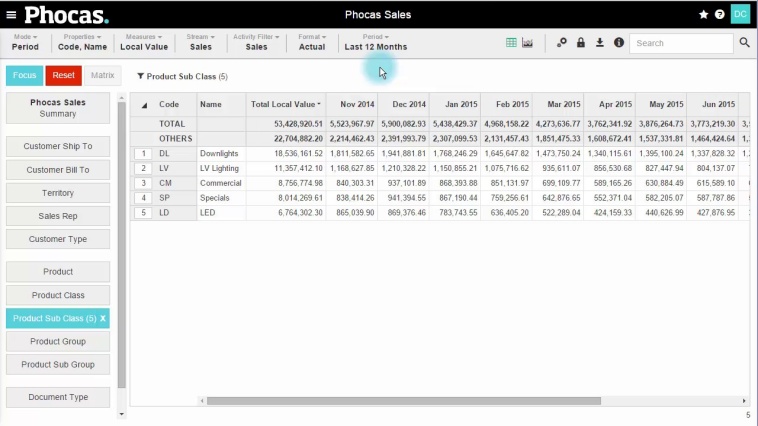Click the Nov 2014 column header

click(x=352, y=104)
